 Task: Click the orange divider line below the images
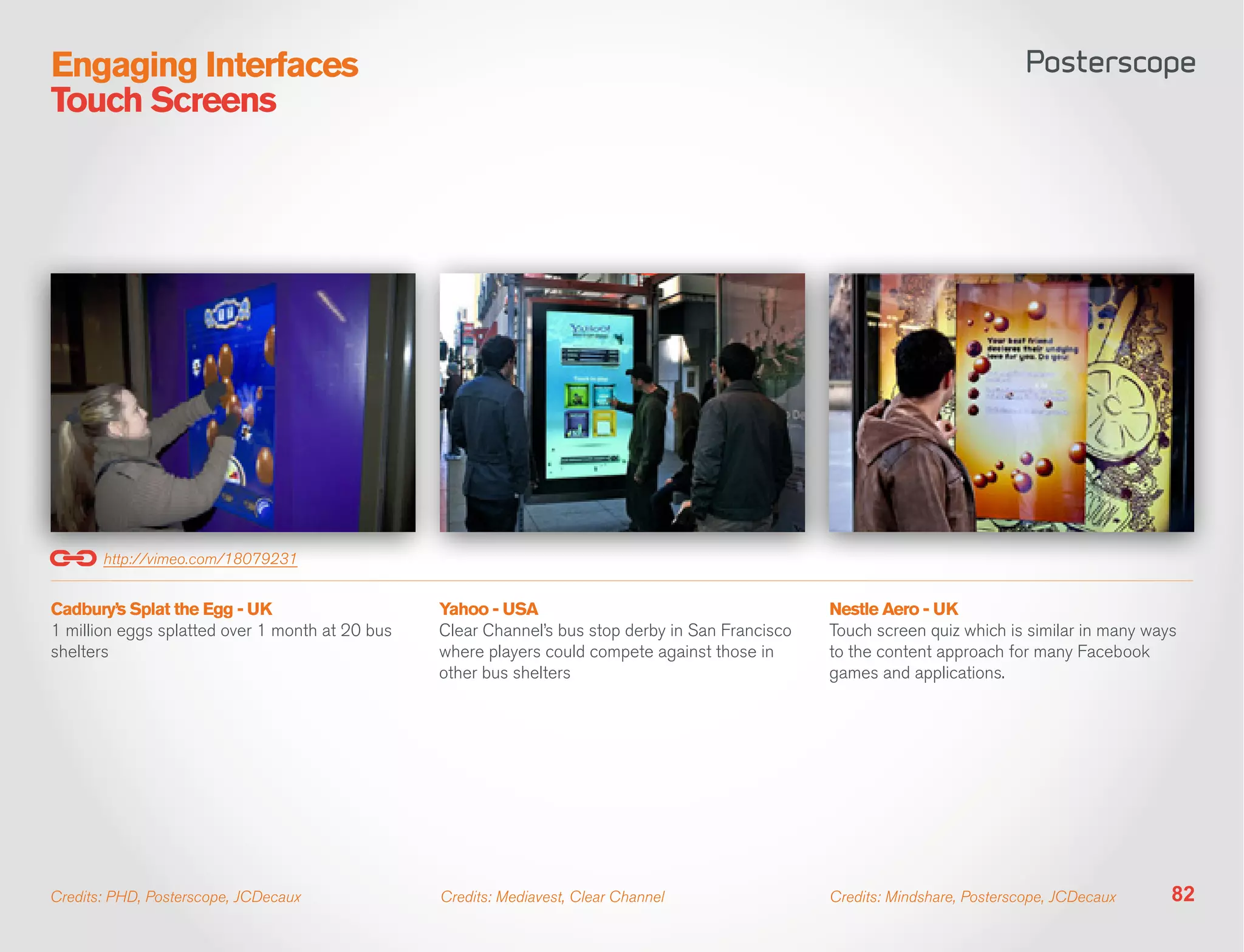click(622, 581)
